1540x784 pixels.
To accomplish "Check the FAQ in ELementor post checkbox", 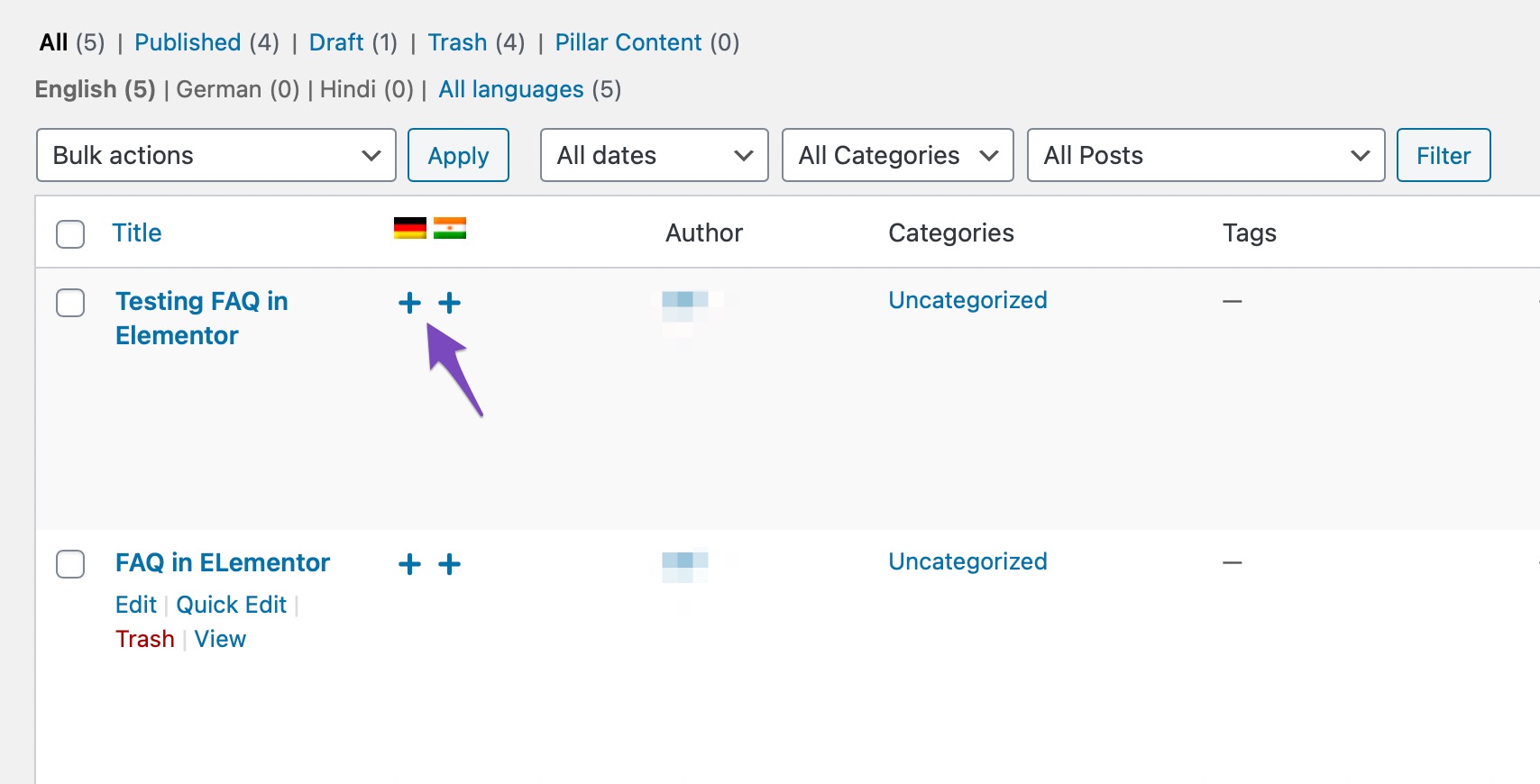I will (x=70, y=564).
